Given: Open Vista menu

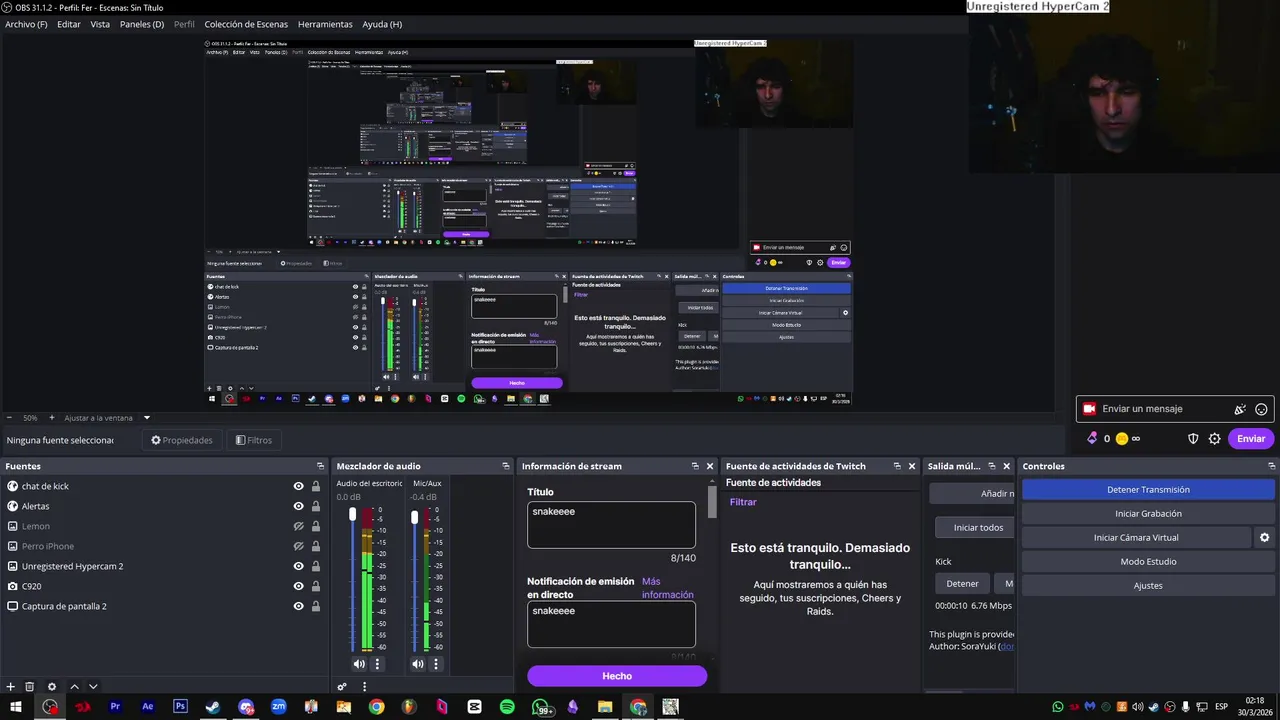Looking at the screenshot, I should [x=100, y=24].
